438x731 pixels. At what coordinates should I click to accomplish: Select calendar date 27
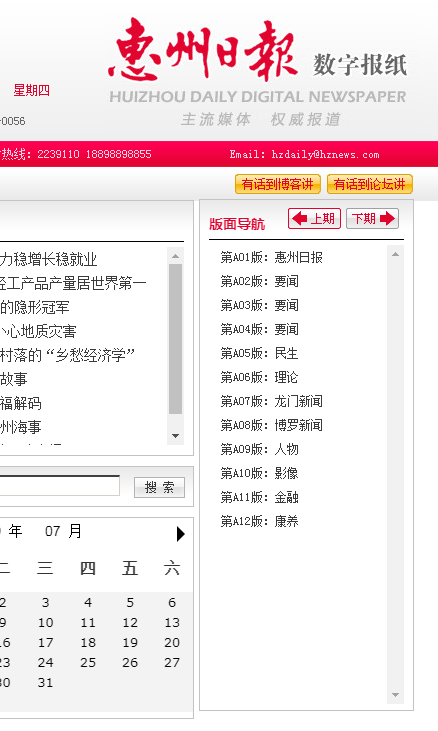coord(172,662)
